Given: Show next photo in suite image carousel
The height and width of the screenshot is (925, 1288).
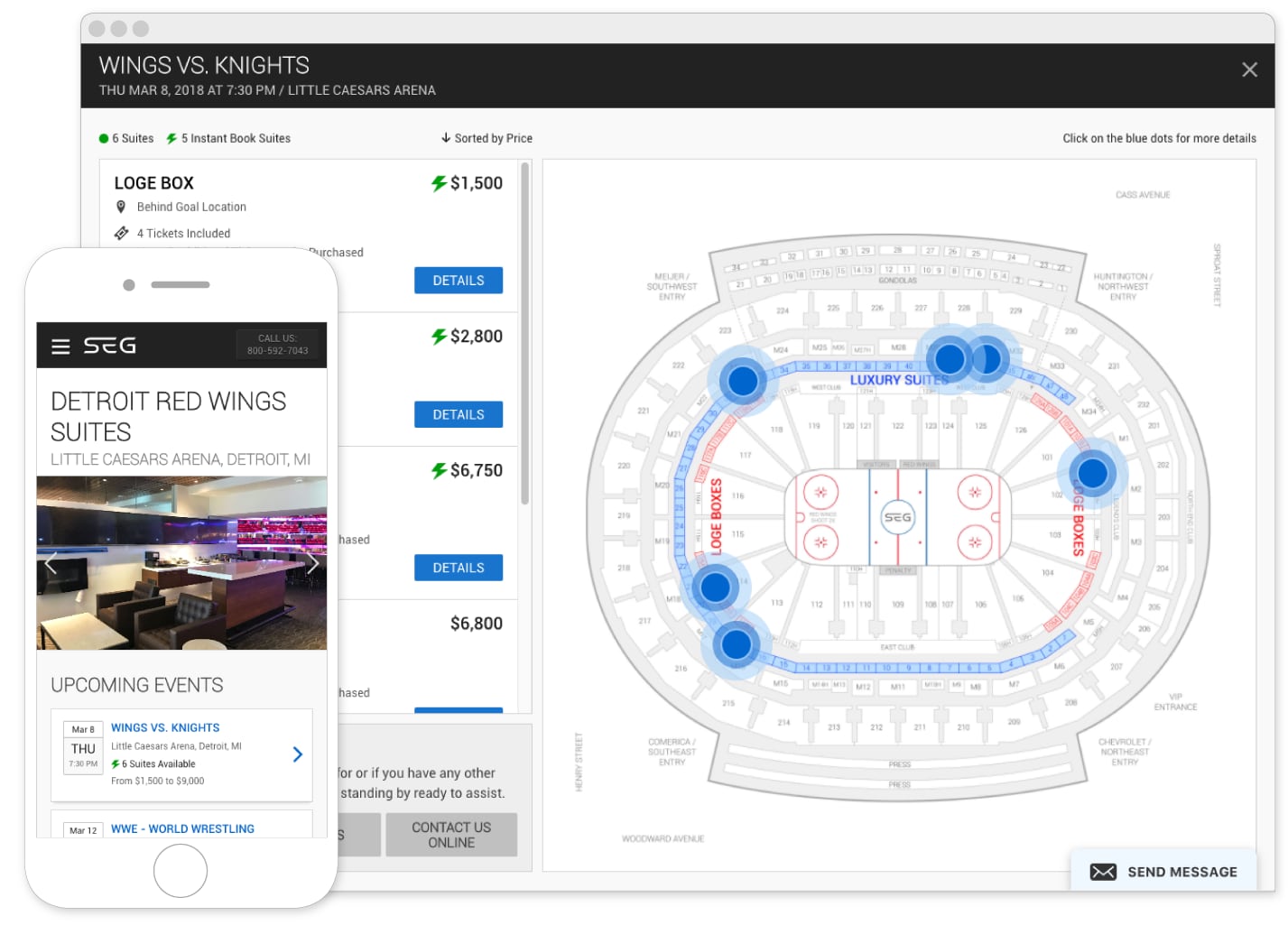Looking at the screenshot, I should (x=312, y=564).
